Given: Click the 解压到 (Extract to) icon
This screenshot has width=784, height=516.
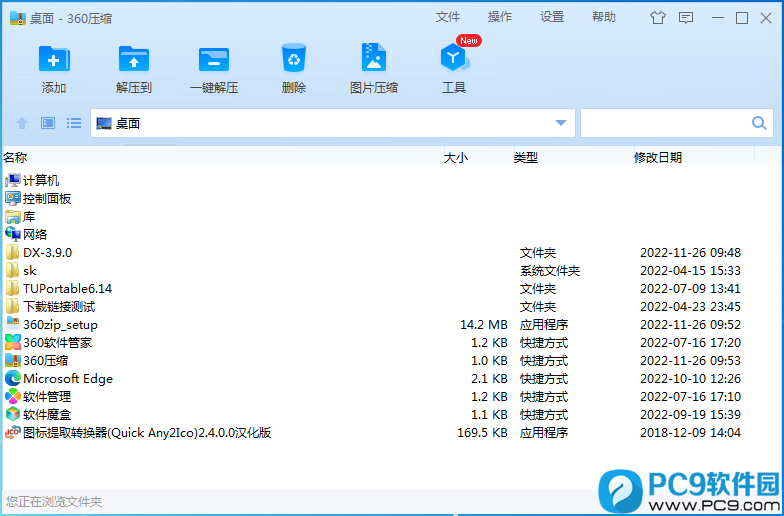Looking at the screenshot, I should [134, 59].
